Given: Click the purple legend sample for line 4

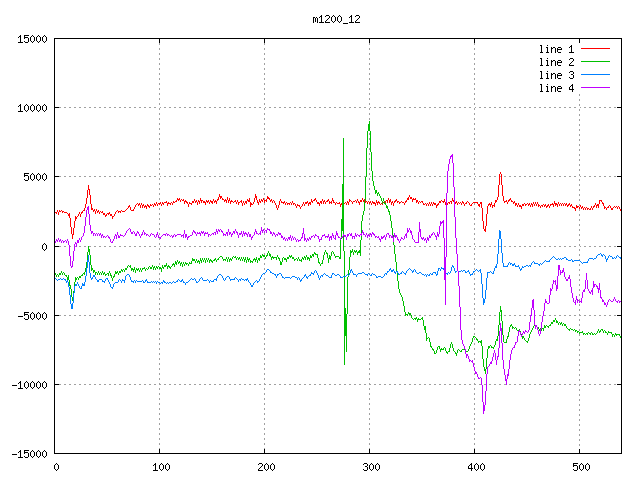Looking at the screenshot, I should click(596, 88).
